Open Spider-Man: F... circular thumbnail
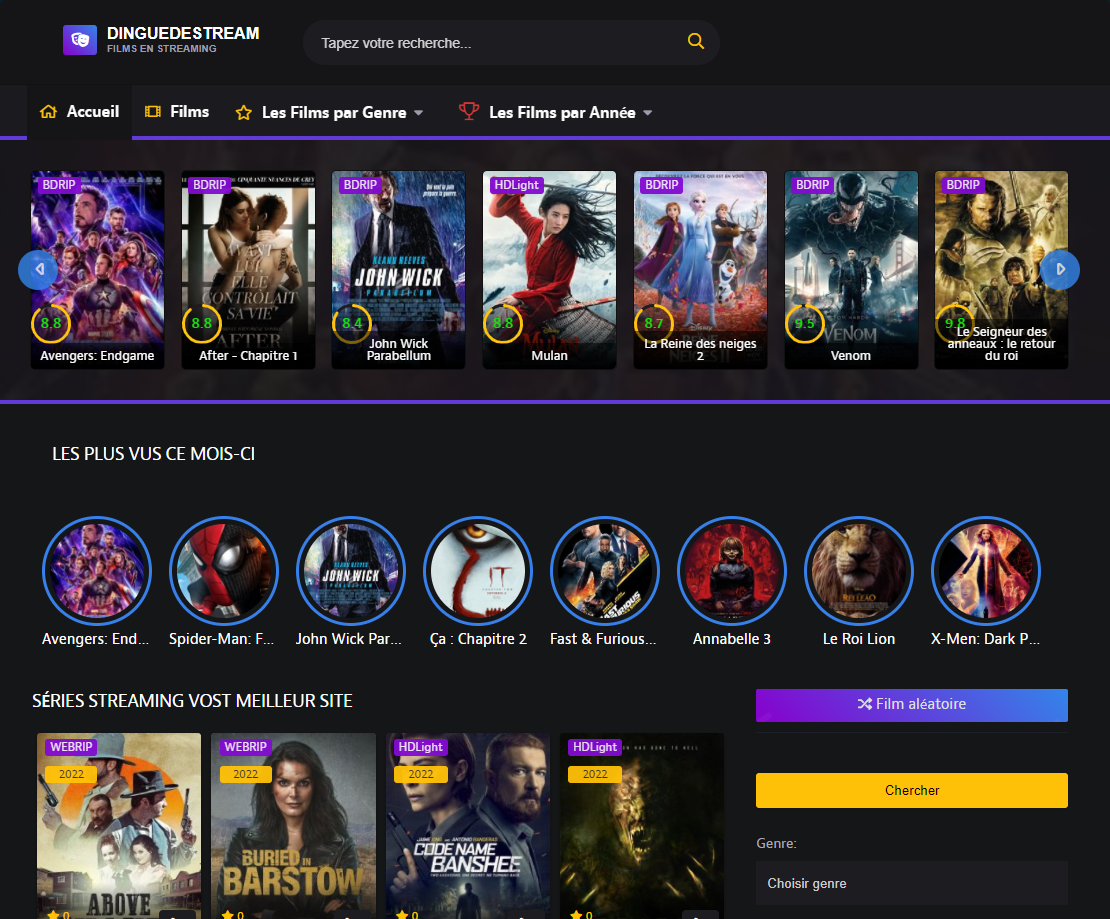The image size is (1110, 919). (224, 571)
